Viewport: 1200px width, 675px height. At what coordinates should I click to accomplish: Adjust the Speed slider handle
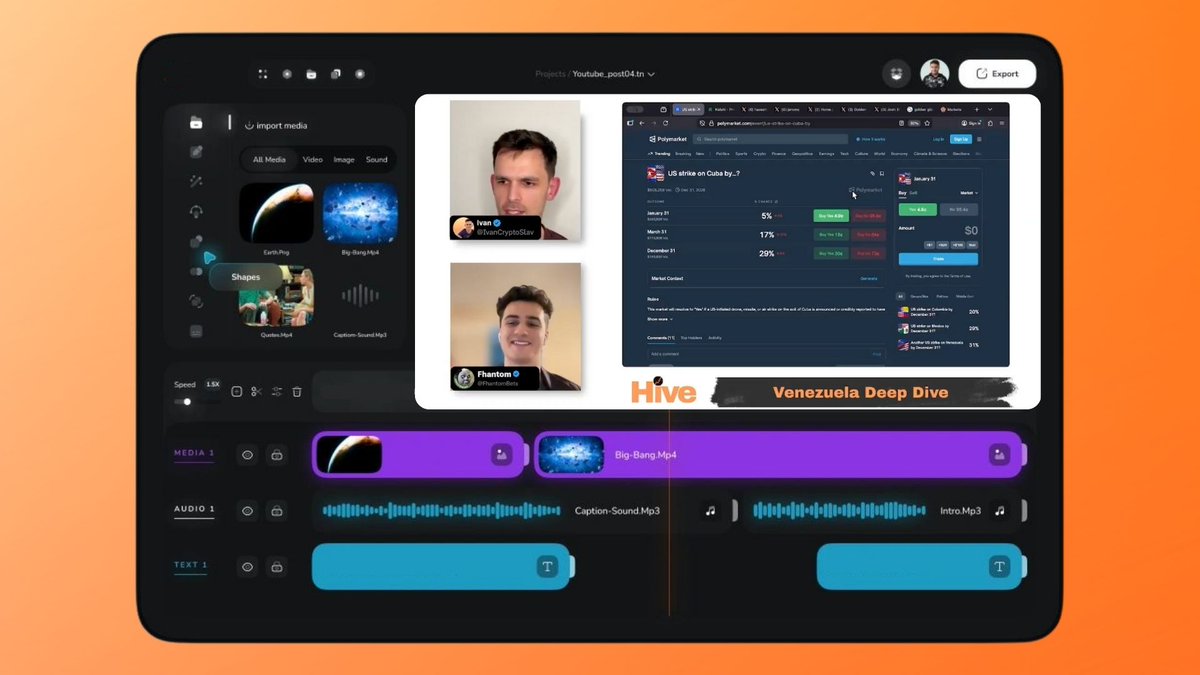point(187,401)
